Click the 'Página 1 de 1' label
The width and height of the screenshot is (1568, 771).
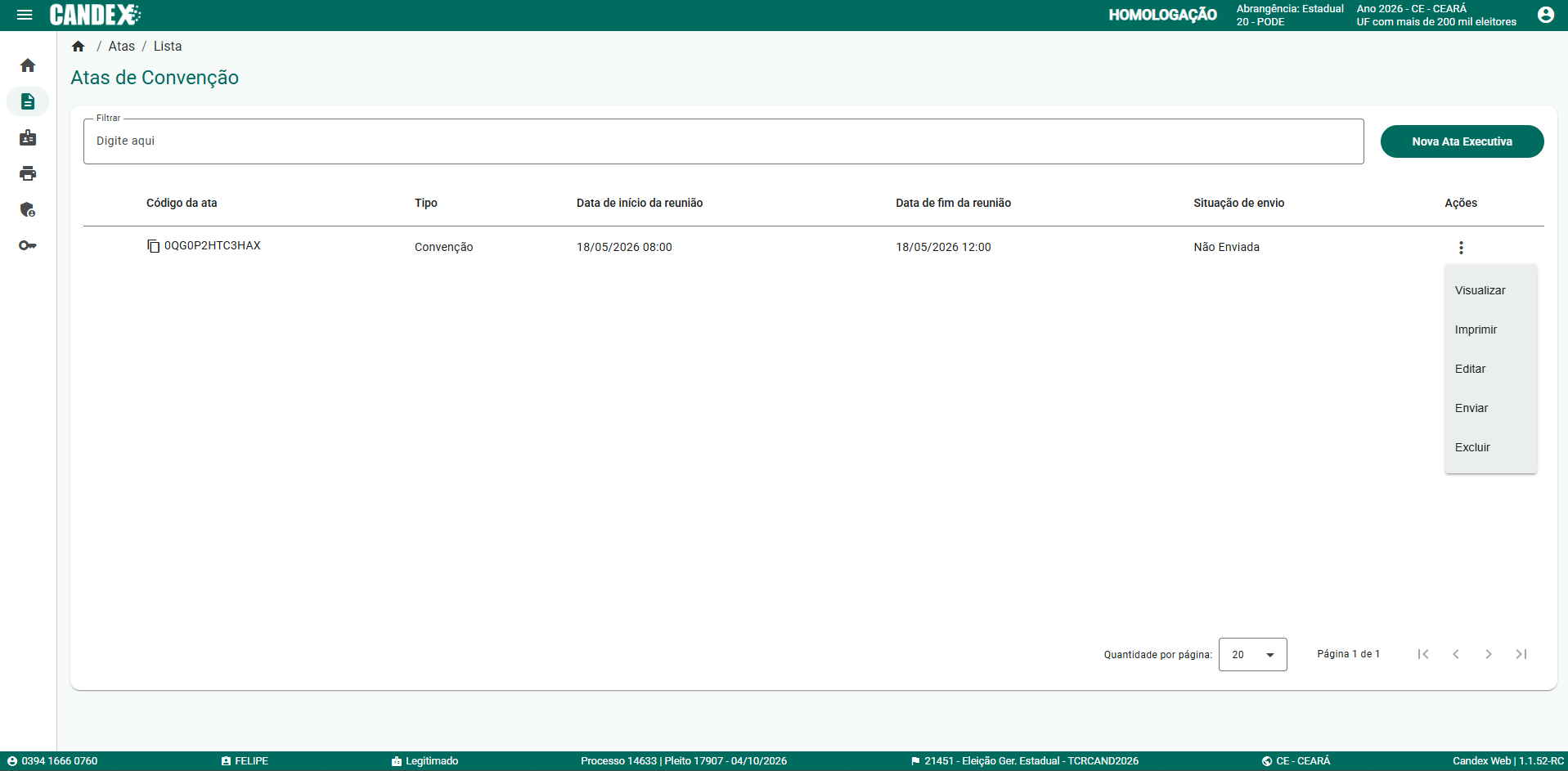1348,654
